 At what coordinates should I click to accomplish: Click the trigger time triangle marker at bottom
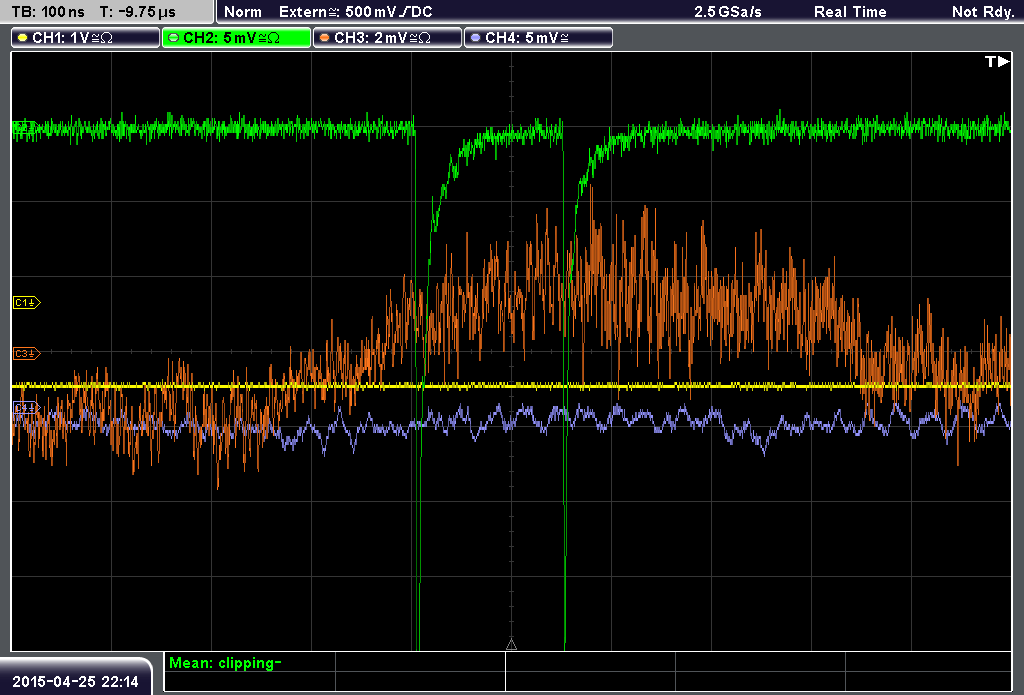pyautogui.click(x=511, y=645)
